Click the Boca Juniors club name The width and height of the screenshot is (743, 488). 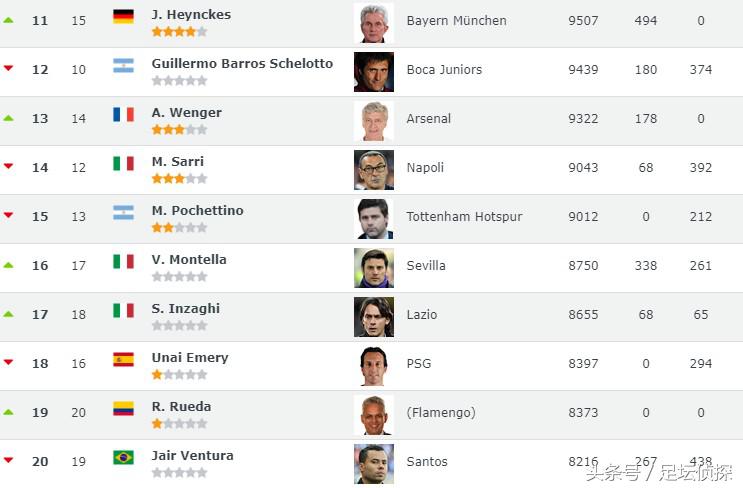(444, 70)
